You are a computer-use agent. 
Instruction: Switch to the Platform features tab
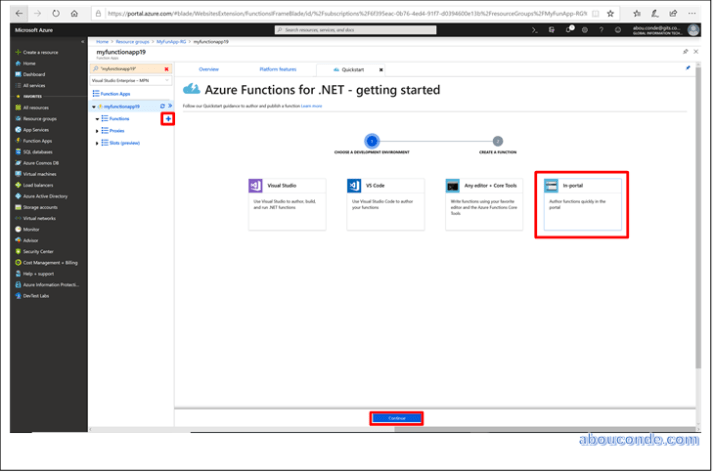[277, 69]
